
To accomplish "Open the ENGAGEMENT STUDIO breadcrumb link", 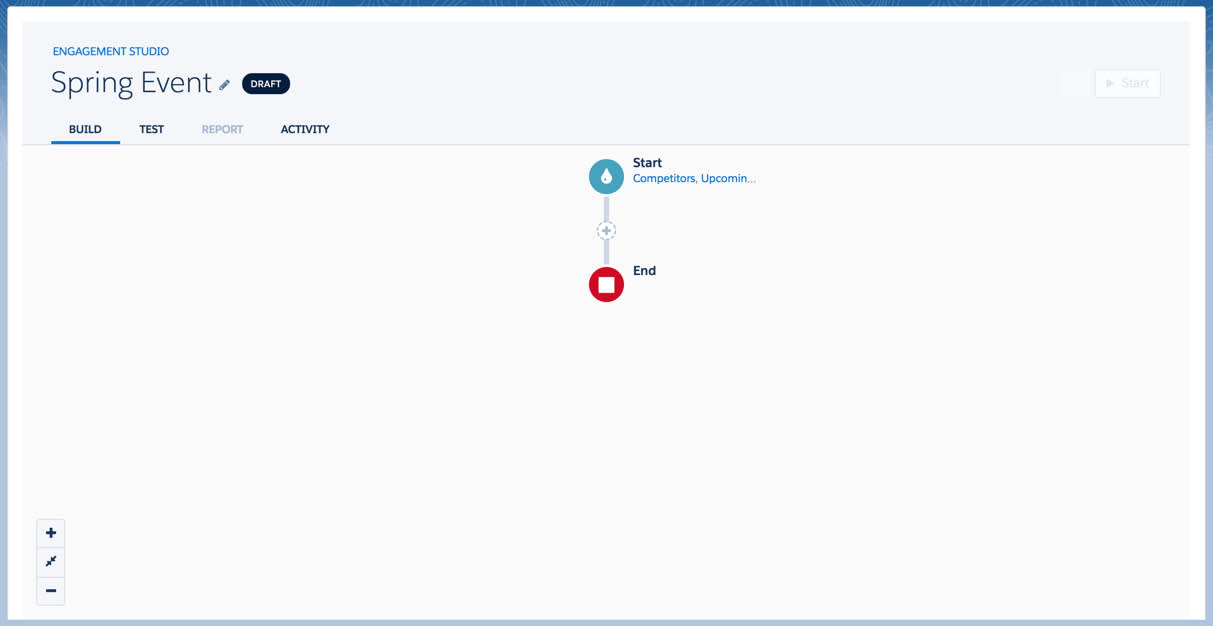I will point(111,51).
